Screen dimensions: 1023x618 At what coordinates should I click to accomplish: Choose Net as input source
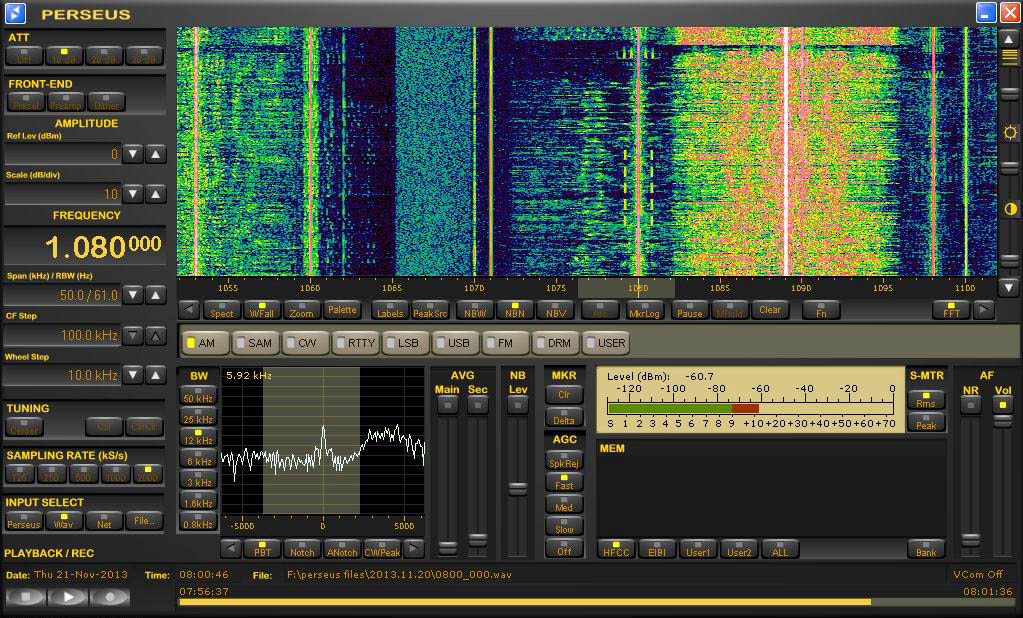[104, 521]
